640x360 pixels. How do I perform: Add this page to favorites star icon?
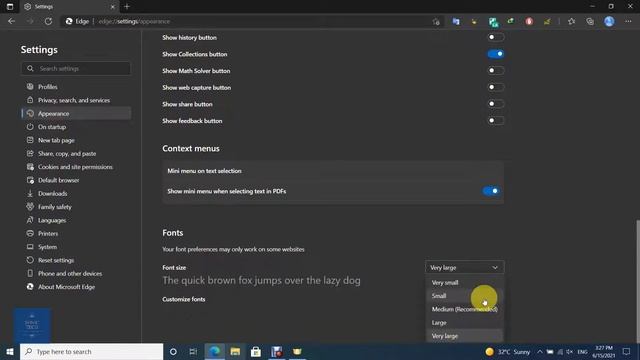point(436,22)
